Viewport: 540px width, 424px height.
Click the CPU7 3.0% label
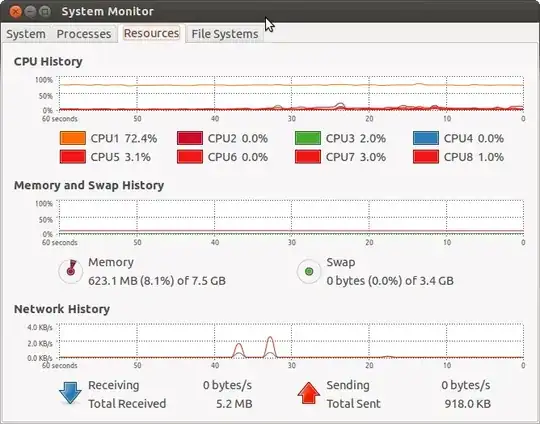(356, 157)
